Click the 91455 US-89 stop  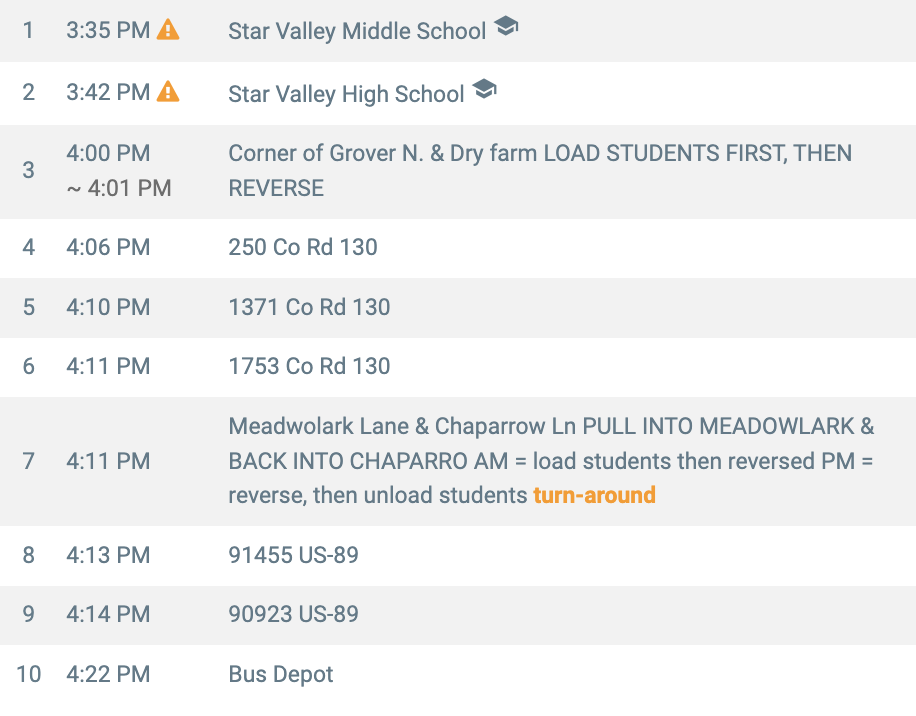293,555
